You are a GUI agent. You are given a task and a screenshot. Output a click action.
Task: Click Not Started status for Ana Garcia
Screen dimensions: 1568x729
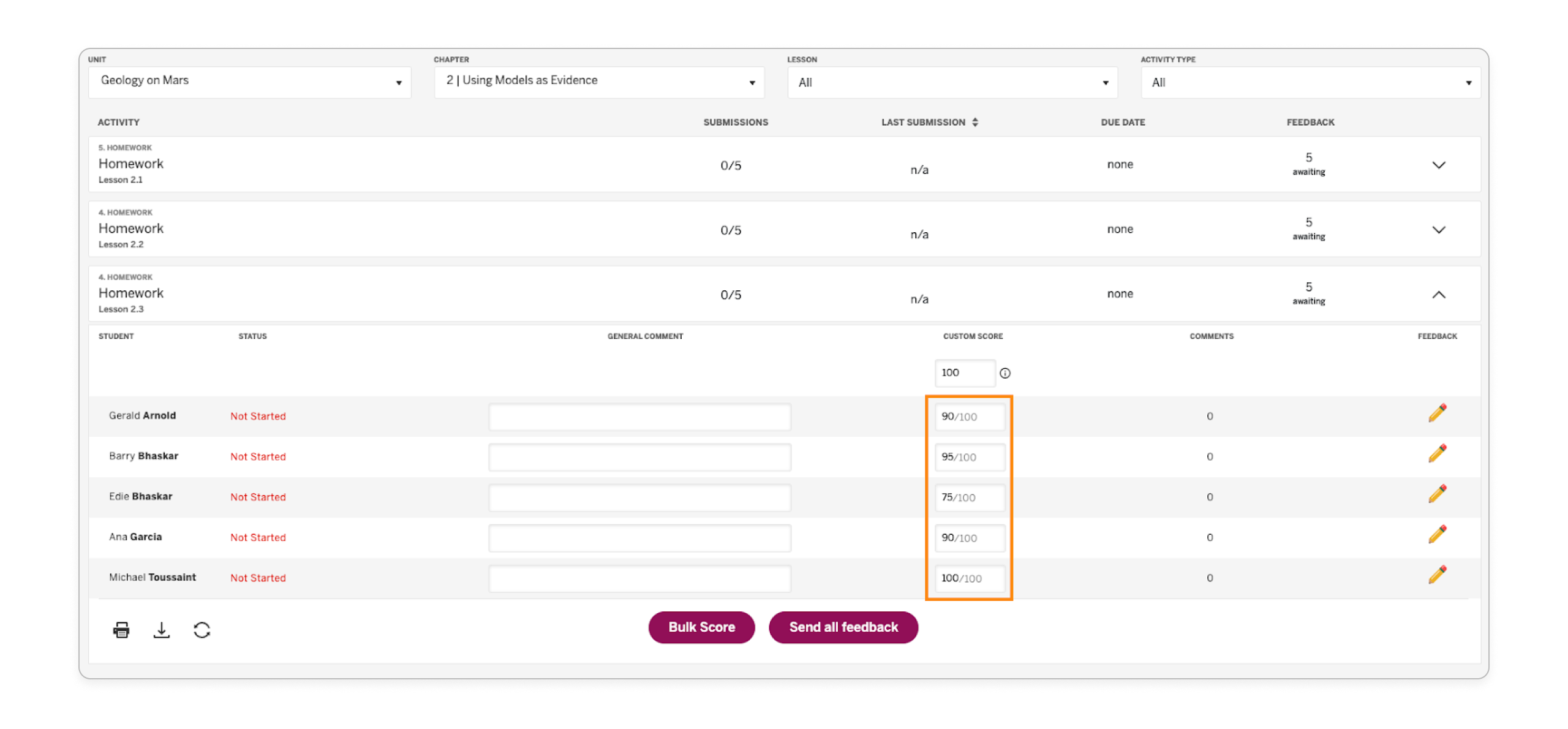coord(258,537)
